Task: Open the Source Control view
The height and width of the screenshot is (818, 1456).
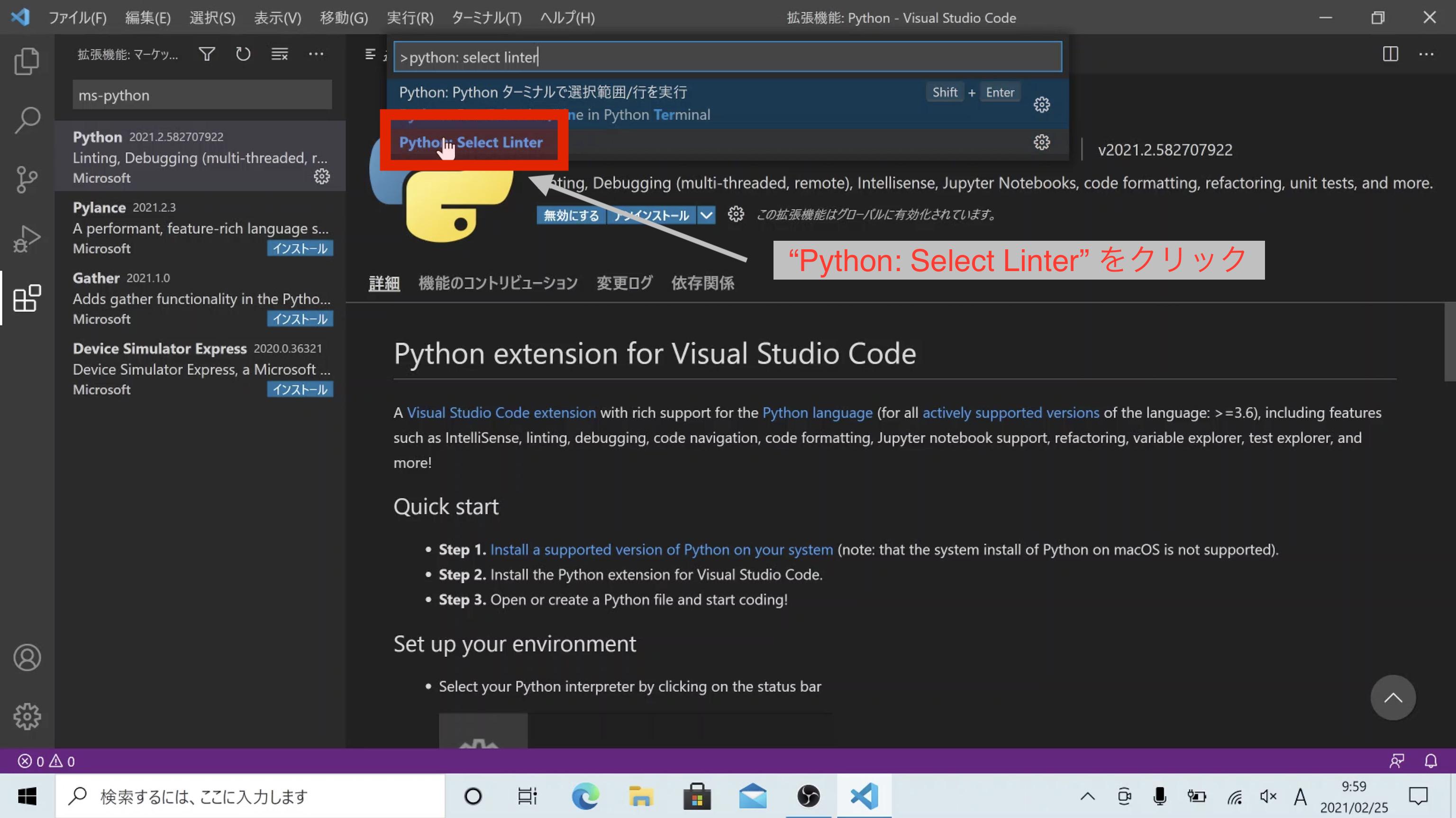Action: pyautogui.click(x=27, y=179)
